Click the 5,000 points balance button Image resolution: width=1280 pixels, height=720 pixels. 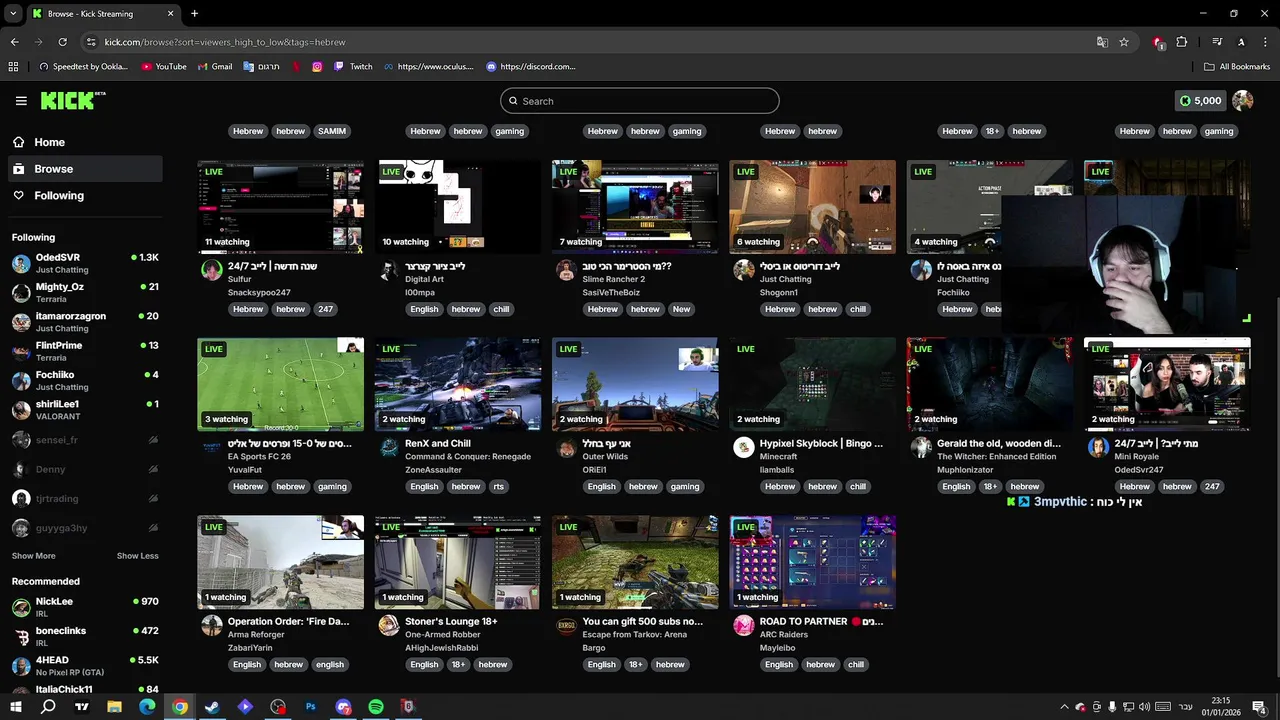tap(1201, 101)
